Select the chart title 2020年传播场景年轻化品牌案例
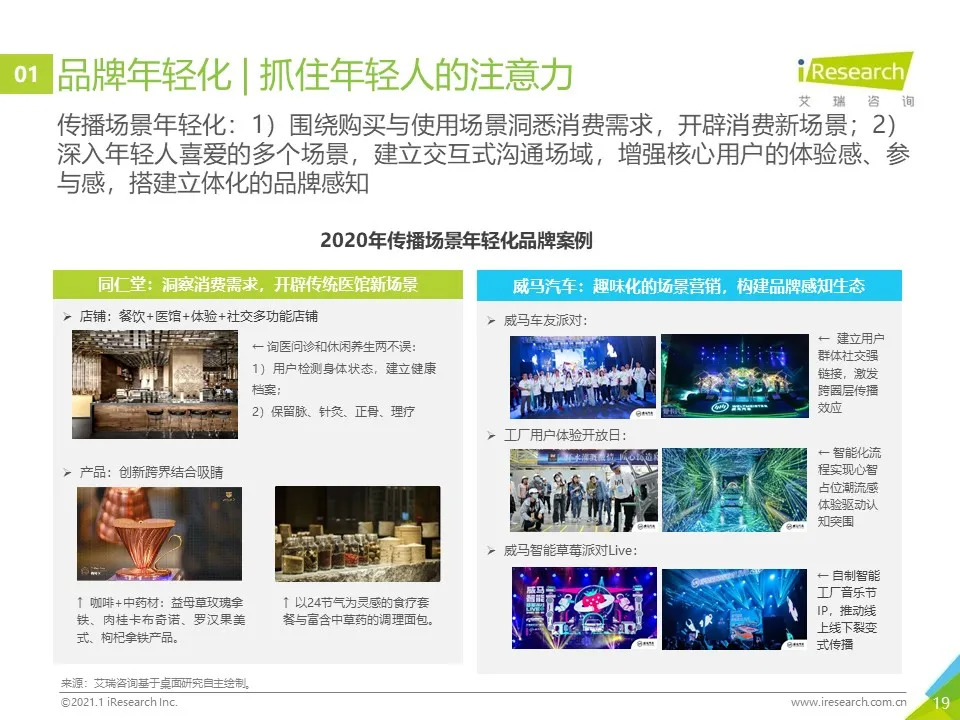The width and height of the screenshot is (960, 720). pyautogui.click(x=456, y=240)
